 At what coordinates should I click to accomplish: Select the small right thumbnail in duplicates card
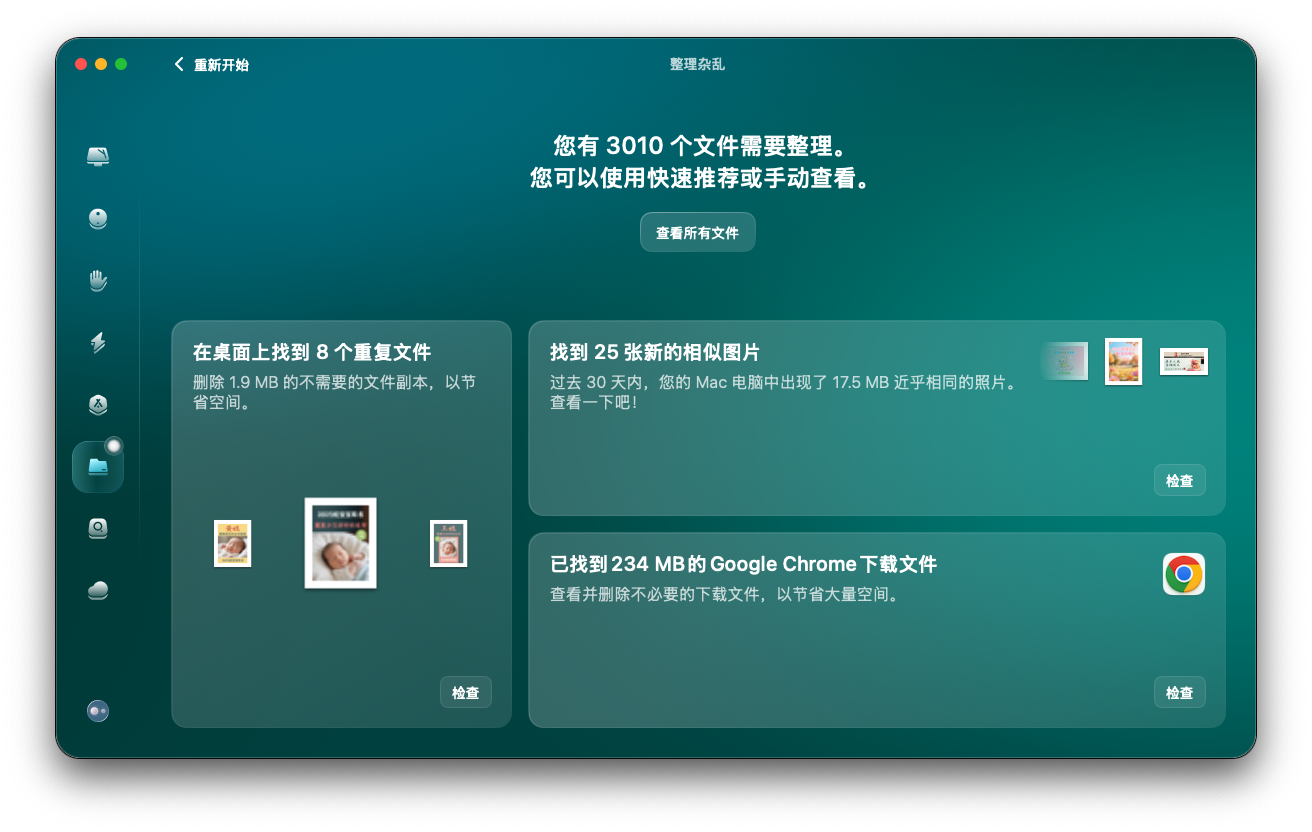point(448,543)
